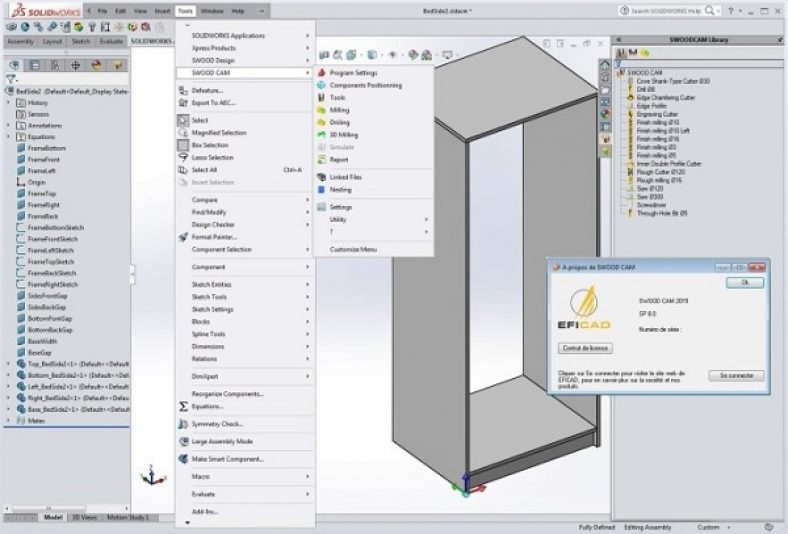Click the Linked Files icon
Image resolution: width=788 pixels, height=534 pixels.
322,177
